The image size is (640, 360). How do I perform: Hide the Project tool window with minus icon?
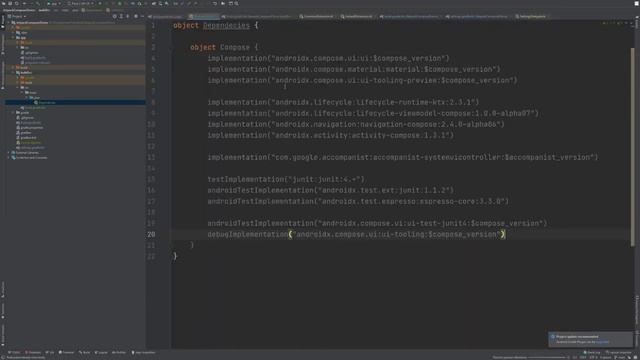coord(142,16)
